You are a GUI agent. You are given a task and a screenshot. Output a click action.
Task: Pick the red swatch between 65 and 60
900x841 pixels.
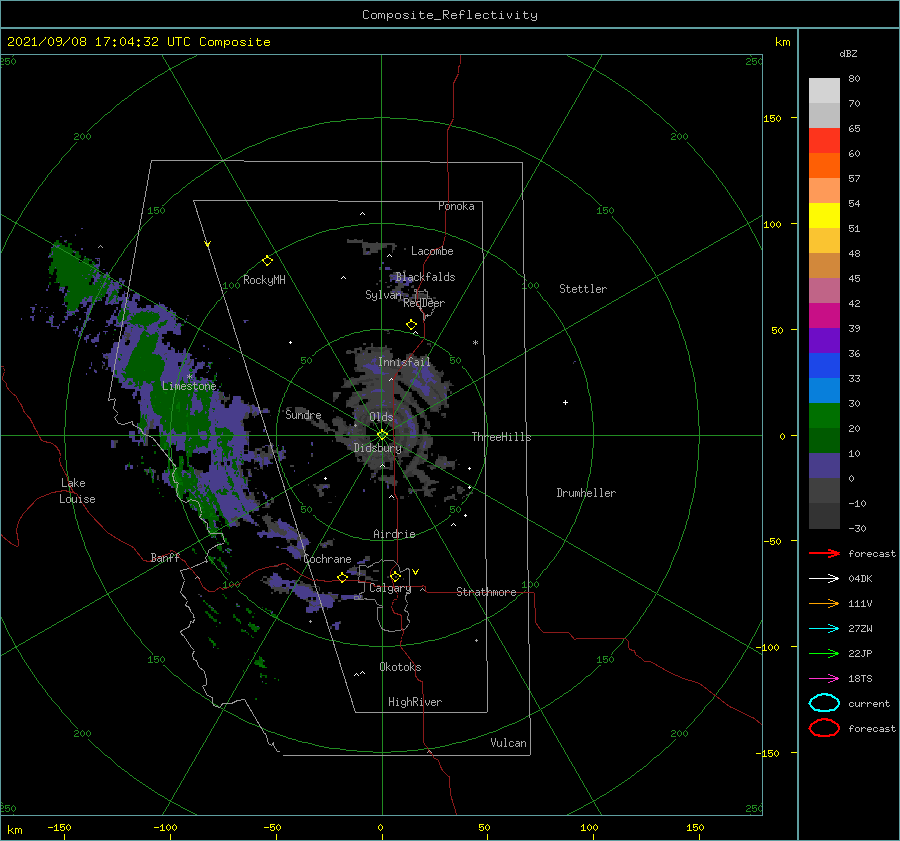pos(824,141)
